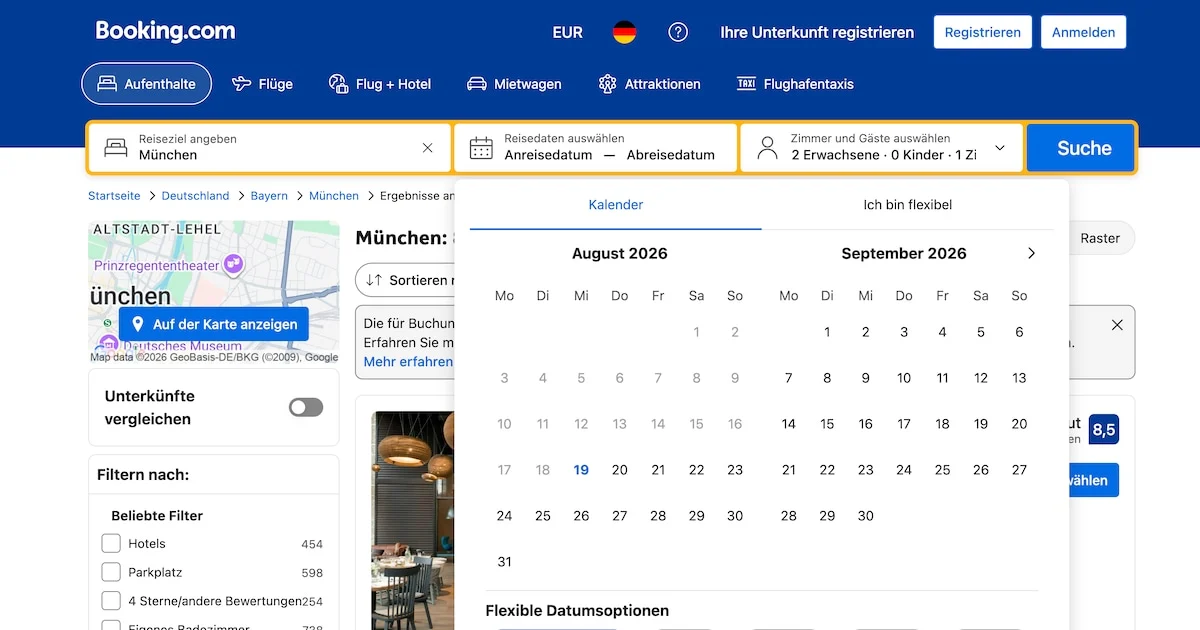Open the Mehr erfahren link
The image size is (1200, 630).
pyautogui.click(x=408, y=362)
